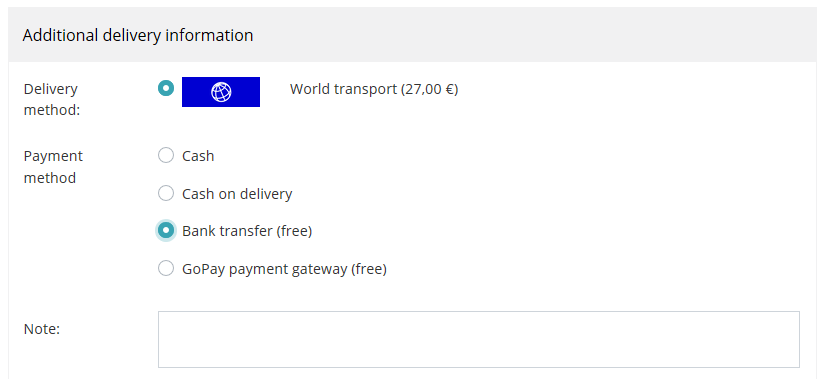
Task: Click the World transport (27,00 €) label
Action: [x=374, y=89]
